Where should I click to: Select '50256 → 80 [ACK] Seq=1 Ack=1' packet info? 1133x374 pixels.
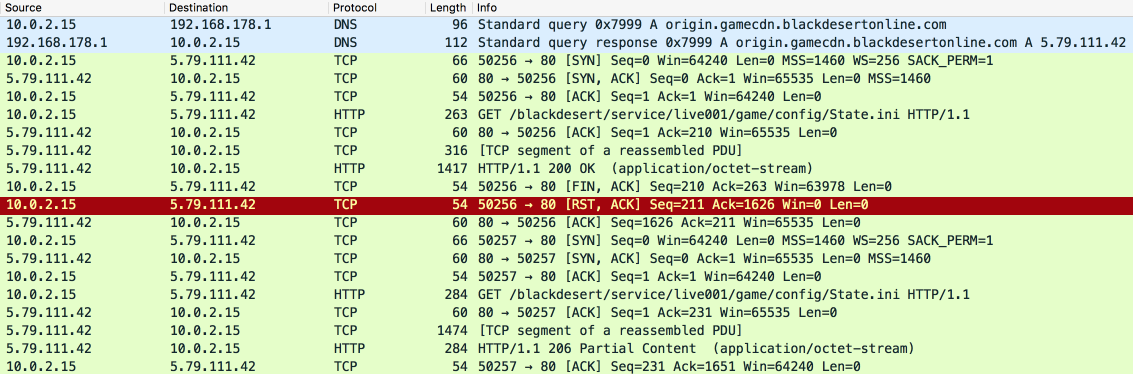pos(649,97)
